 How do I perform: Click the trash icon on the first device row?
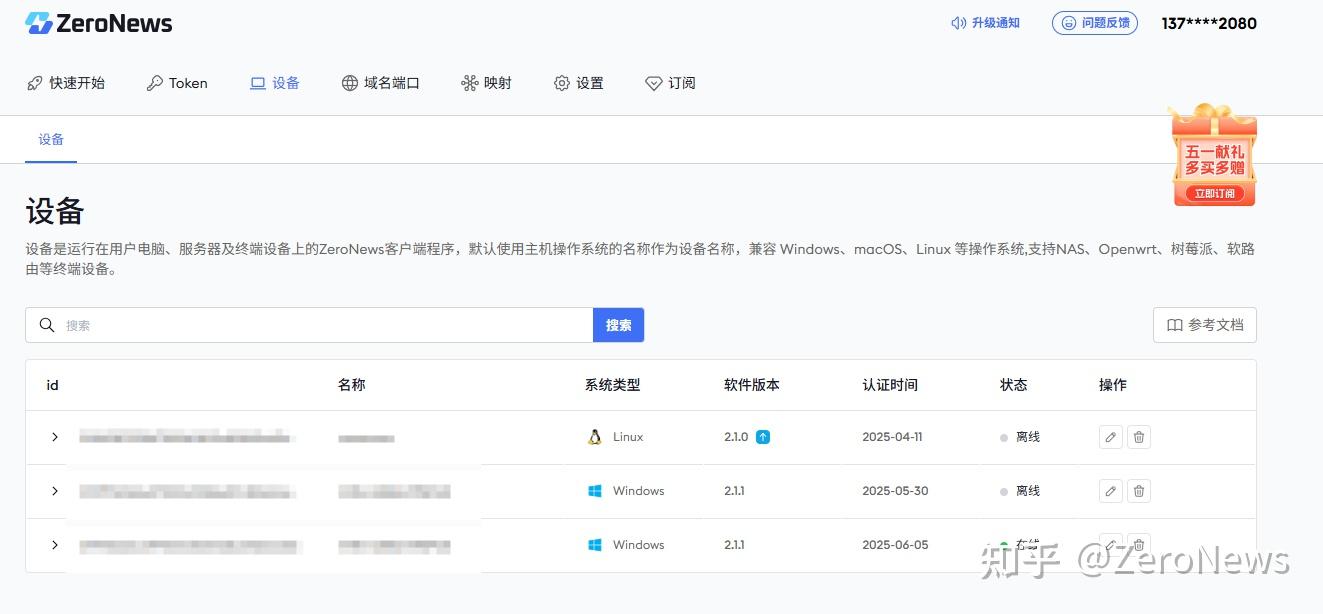tap(1139, 437)
